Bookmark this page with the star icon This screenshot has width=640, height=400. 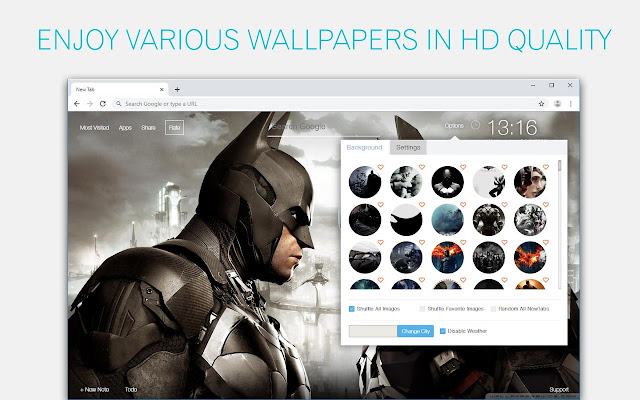(x=541, y=104)
